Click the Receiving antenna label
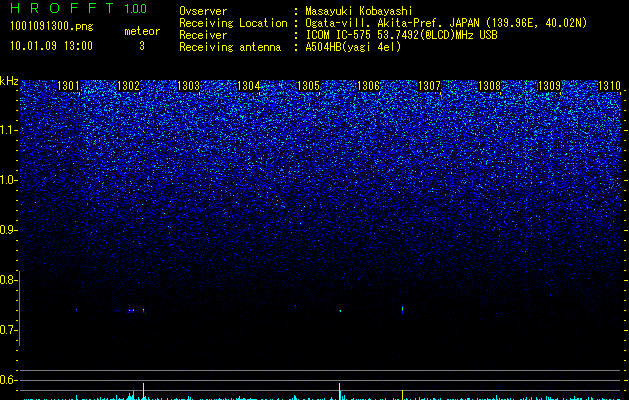 click(x=230, y=47)
